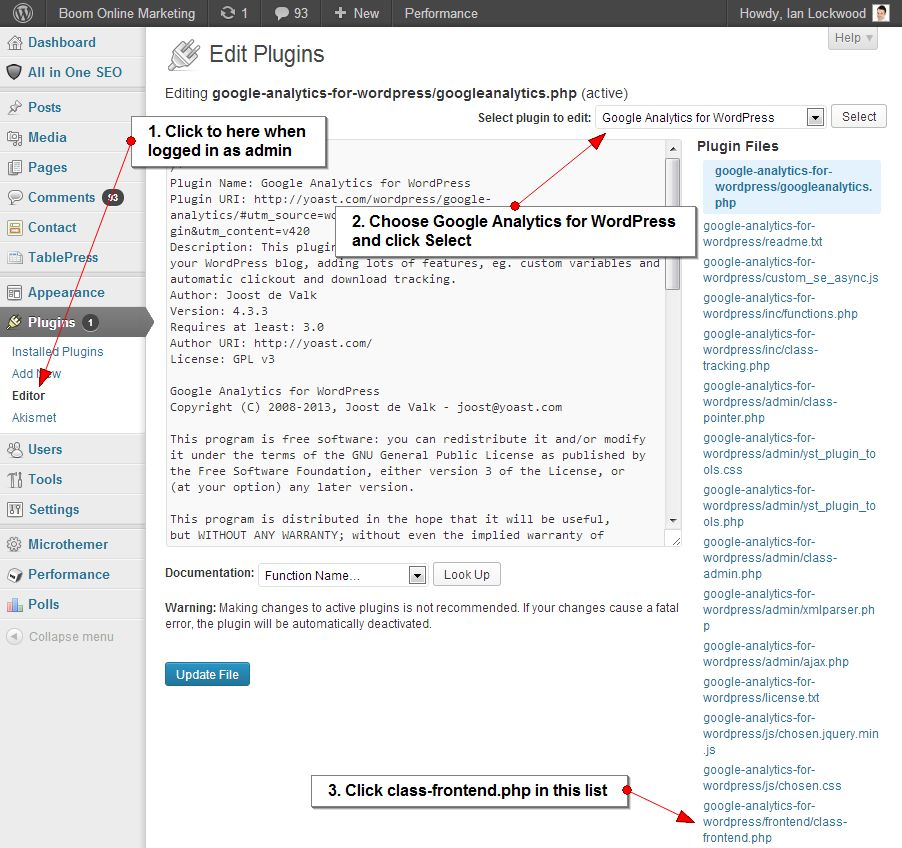
Task: Click the user avatar next to Ian Lockwood
Action: click(x=880, y=13)
